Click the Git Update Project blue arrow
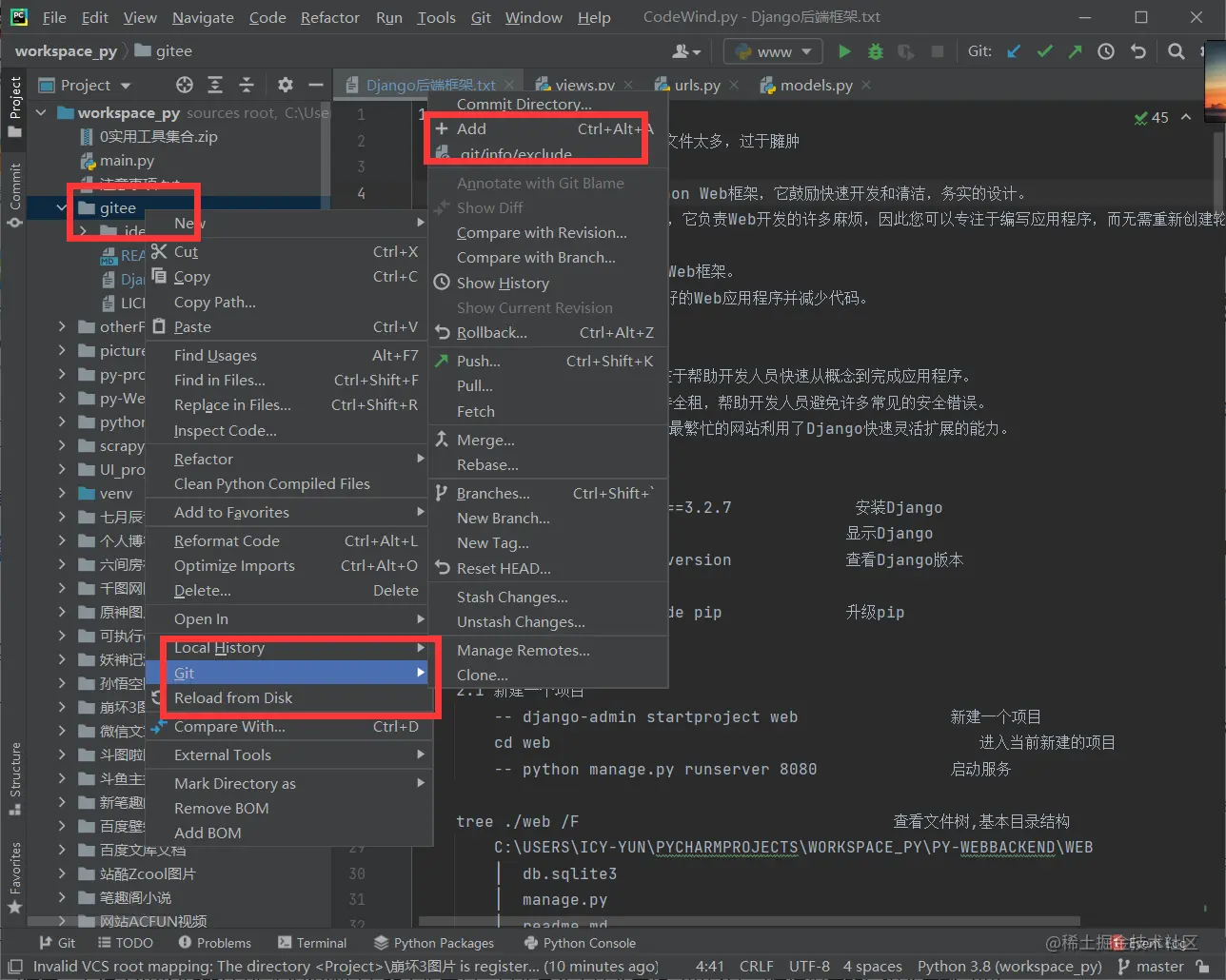The height and width of the screenshot is (980, 1226). [x=1014, y=51]
